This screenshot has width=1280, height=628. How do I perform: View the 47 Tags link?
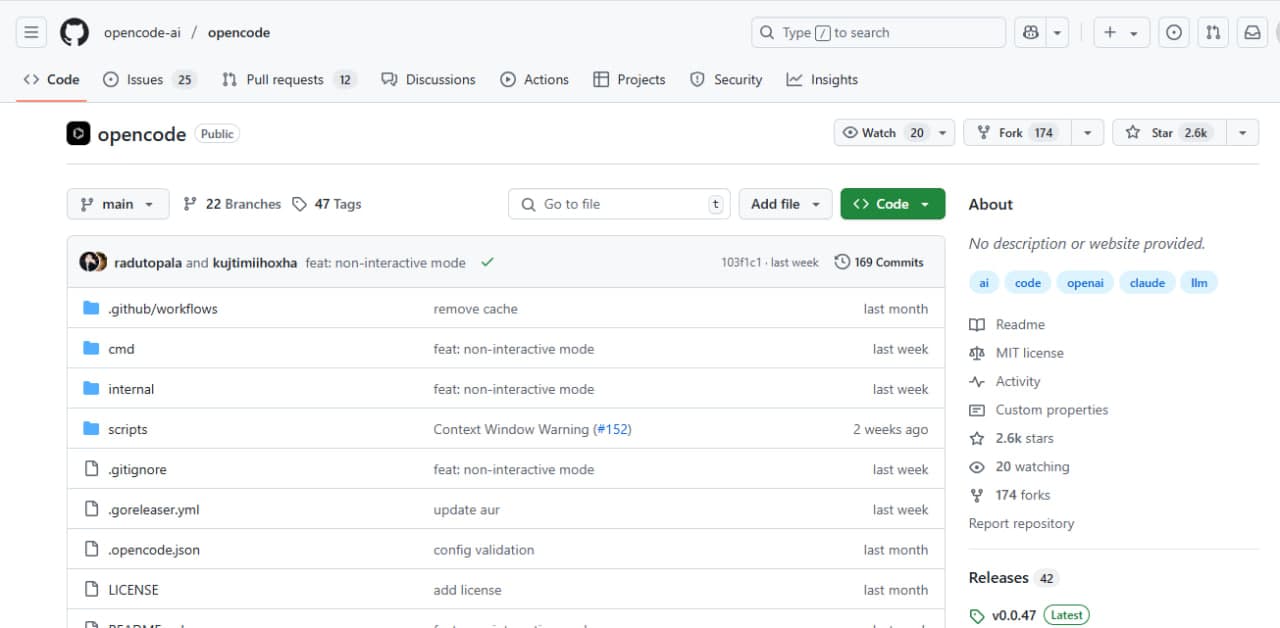coord(327,204)
